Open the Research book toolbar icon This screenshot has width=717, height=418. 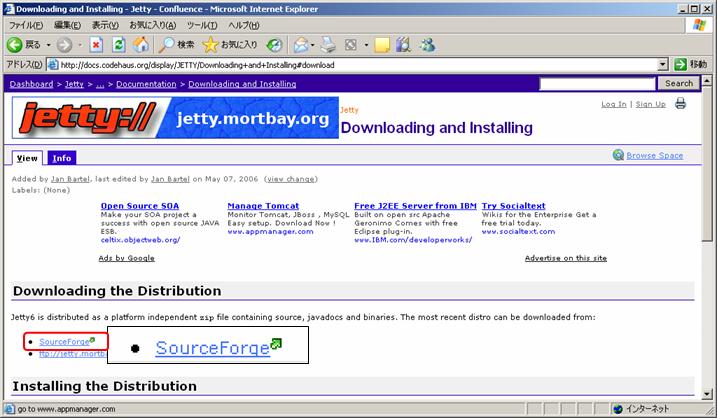(x=404, y=45)
